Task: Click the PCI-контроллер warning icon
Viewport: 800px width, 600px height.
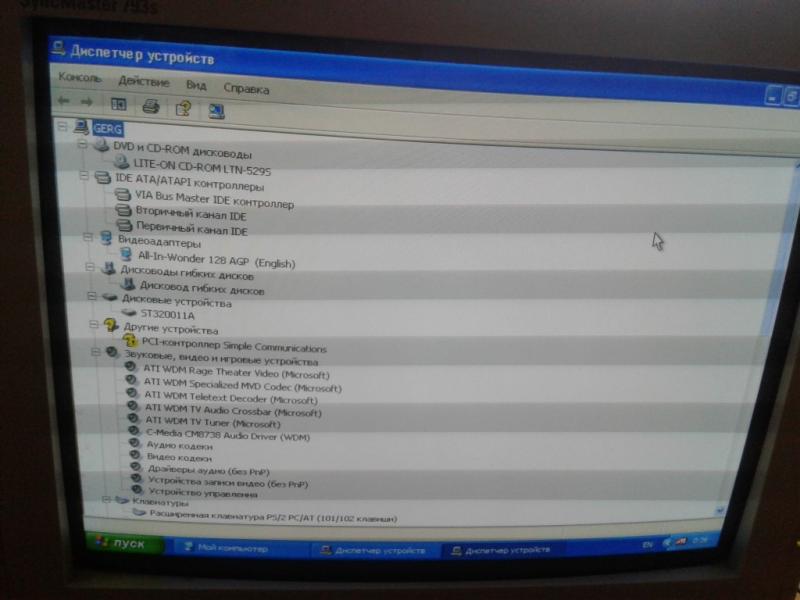Action: (x=130, y=339)
